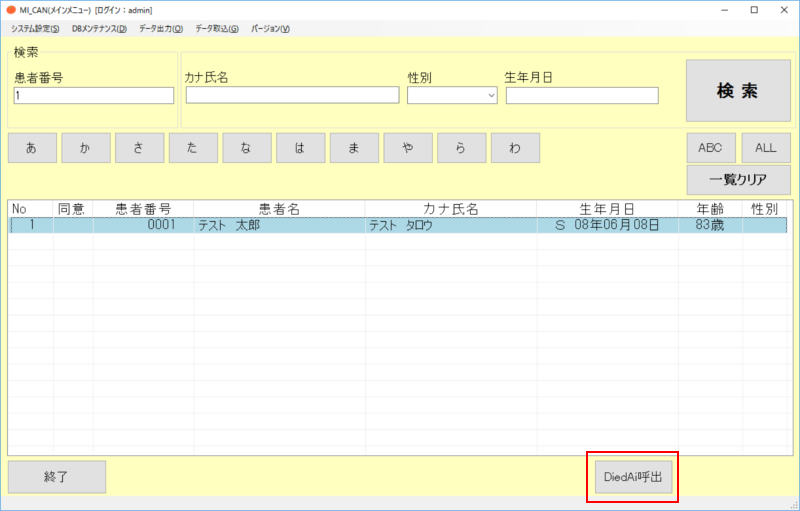Click the 患者番号 input field

[x=94, y=96]
